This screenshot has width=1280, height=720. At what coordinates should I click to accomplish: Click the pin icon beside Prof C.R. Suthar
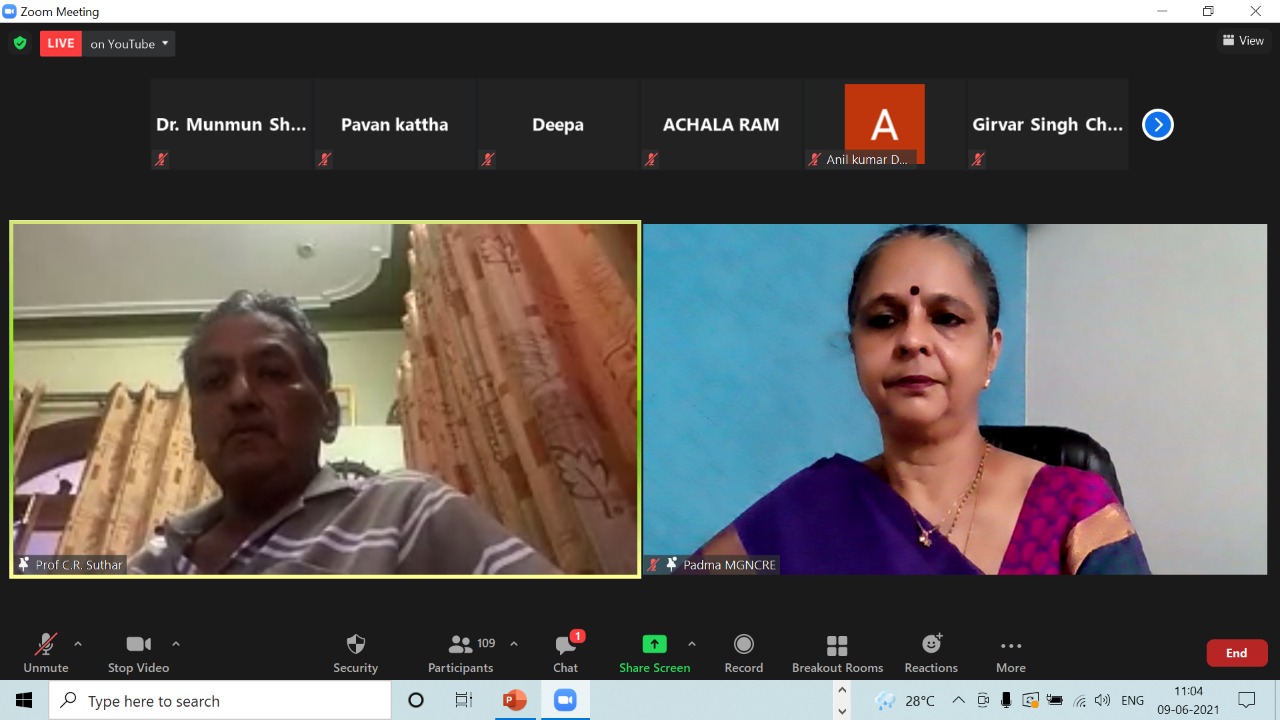24,565
